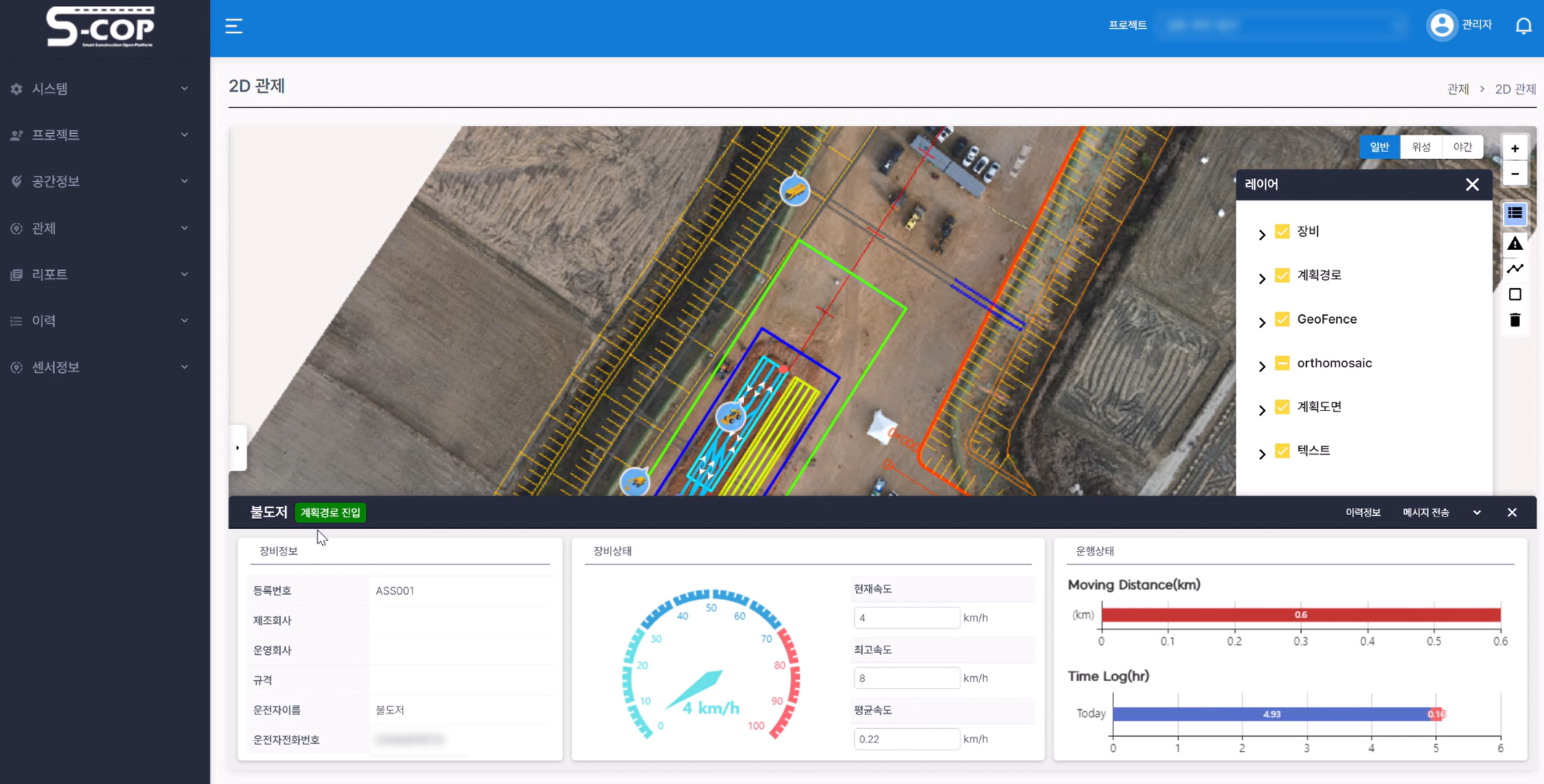Open the notification bell
The height and width of the screenshot is (784, 1544).
[1523, 26]
